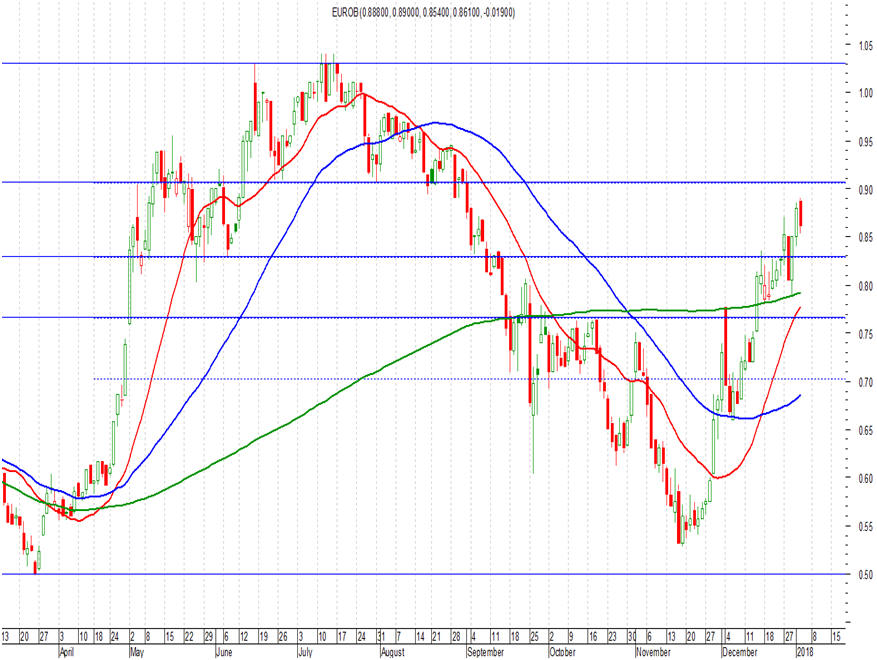Select the September month label
Screen dimensions: 877x660
click(485, 652)
